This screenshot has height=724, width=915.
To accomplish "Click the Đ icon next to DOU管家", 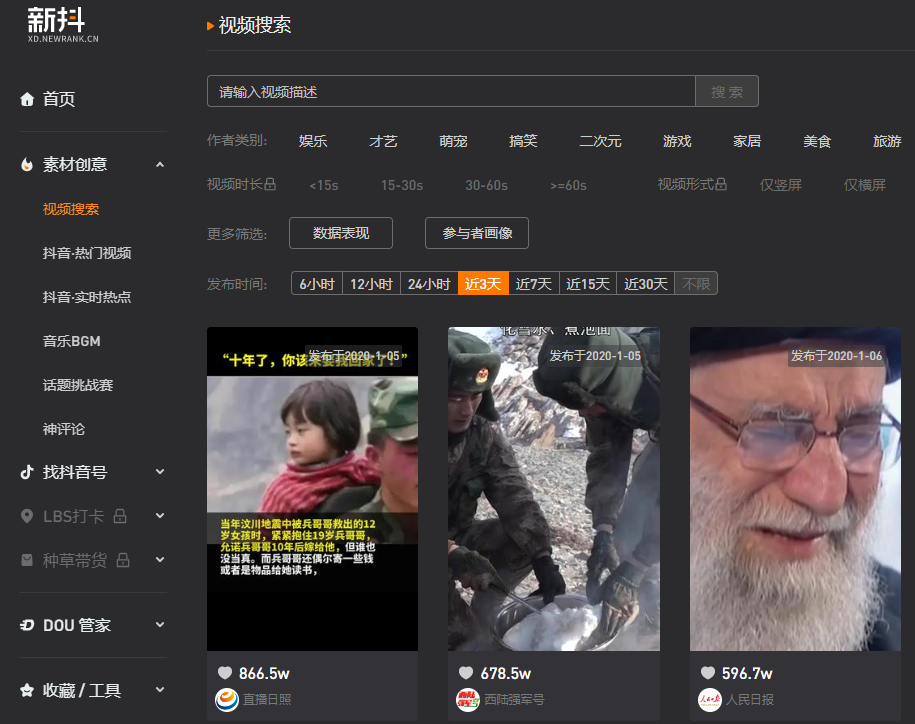I will 28,624.
